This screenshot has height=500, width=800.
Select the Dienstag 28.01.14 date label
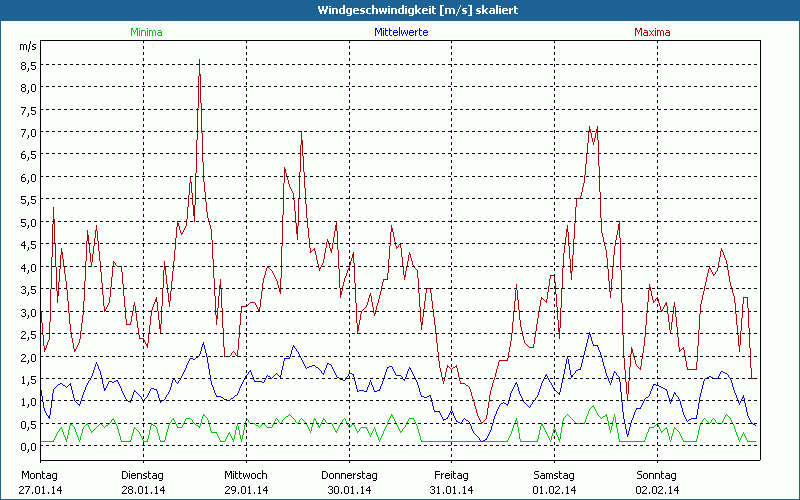tap(142, 482)
